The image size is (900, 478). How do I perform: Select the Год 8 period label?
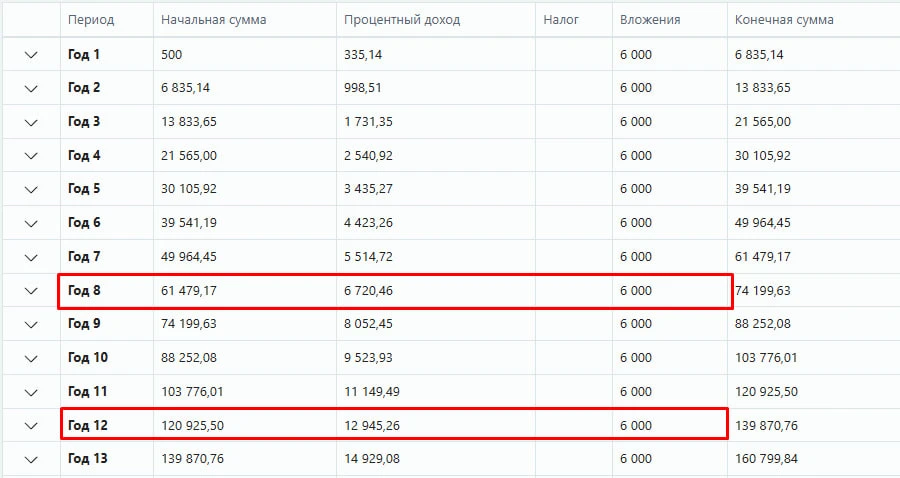pyautogui.click(x=84, y=290)
